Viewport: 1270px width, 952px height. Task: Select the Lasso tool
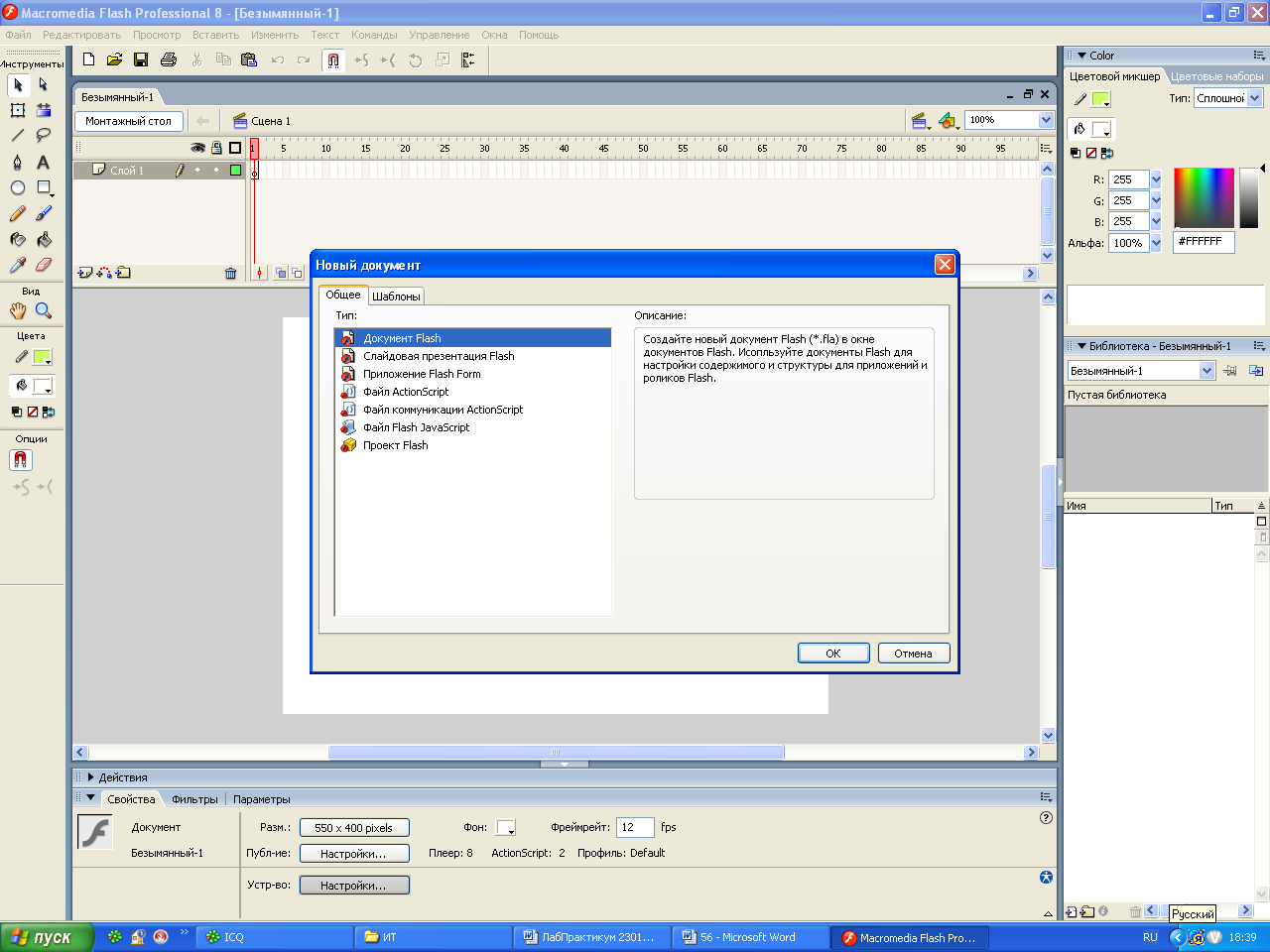(x=44, y=136)
